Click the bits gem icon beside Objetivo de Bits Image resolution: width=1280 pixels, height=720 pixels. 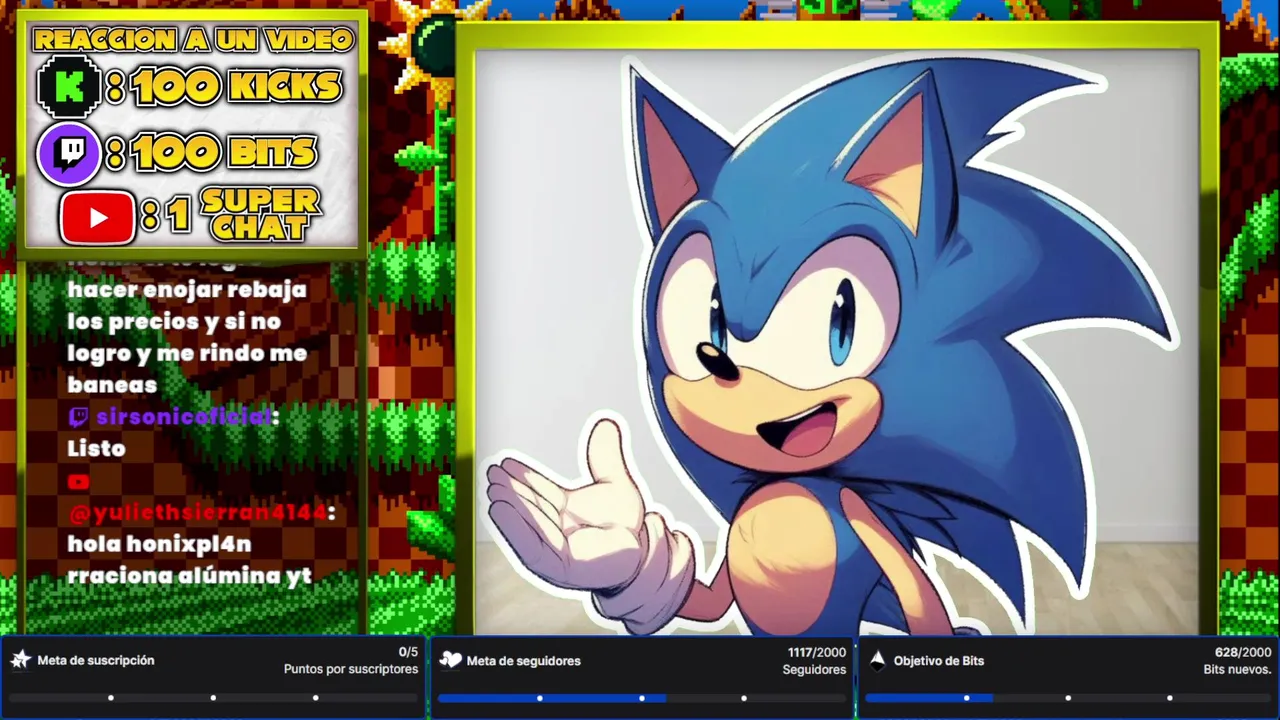tap(877, 660)
